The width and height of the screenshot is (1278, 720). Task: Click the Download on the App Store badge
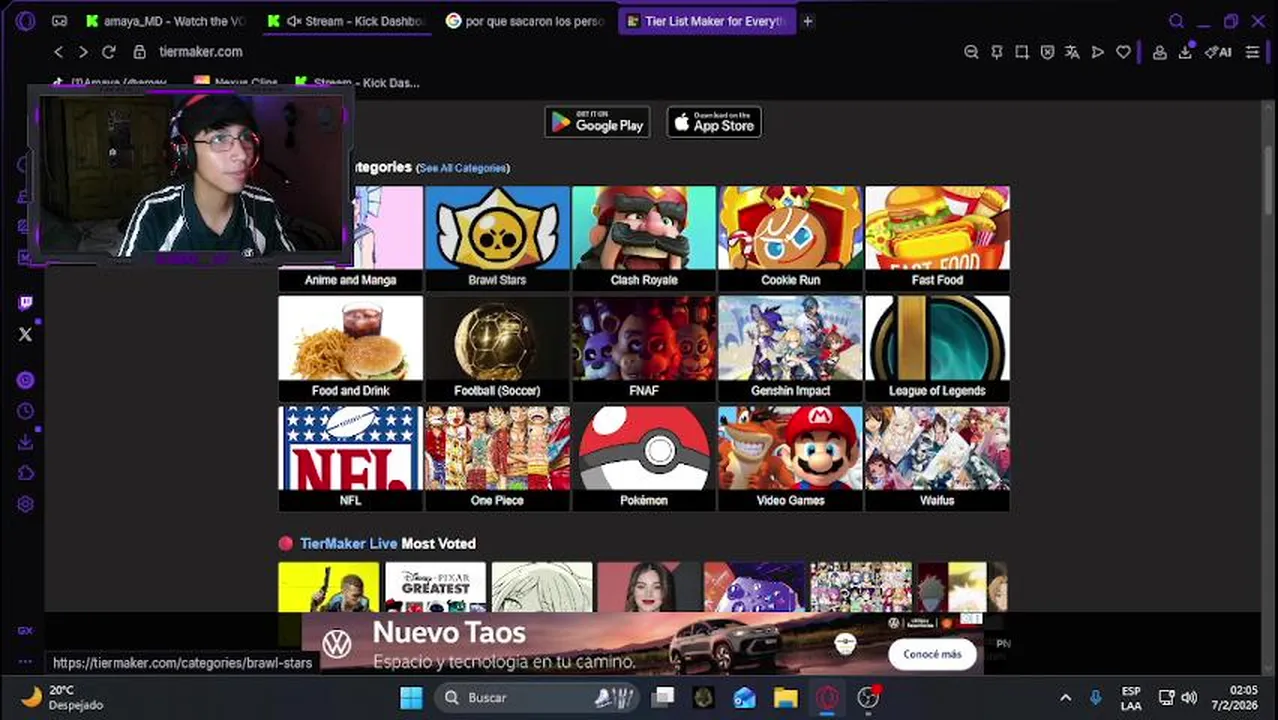[x=714, y=122]
